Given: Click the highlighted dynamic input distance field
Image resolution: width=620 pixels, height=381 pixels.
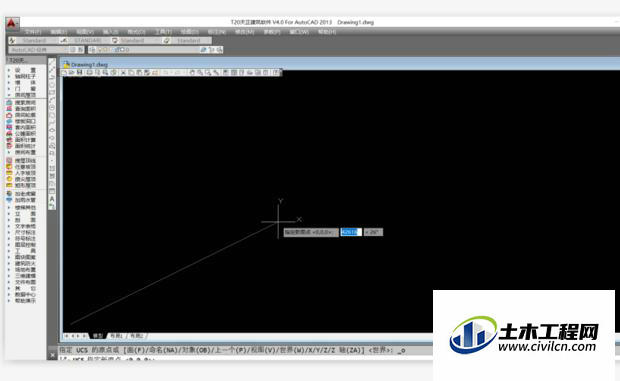Looking at the screenshot, I should click(351, 232).
